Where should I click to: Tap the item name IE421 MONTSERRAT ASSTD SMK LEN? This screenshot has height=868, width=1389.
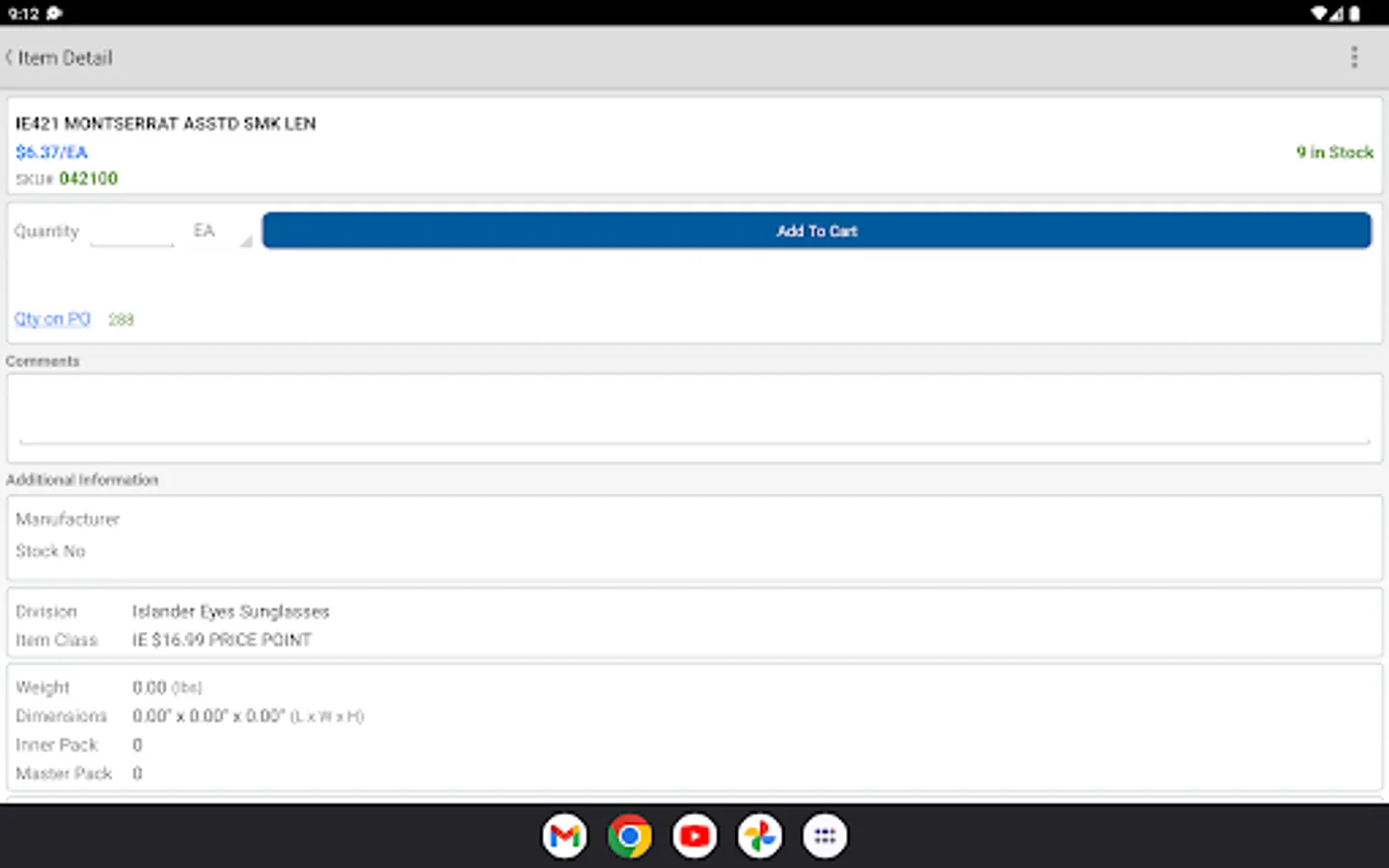point(166,123)
